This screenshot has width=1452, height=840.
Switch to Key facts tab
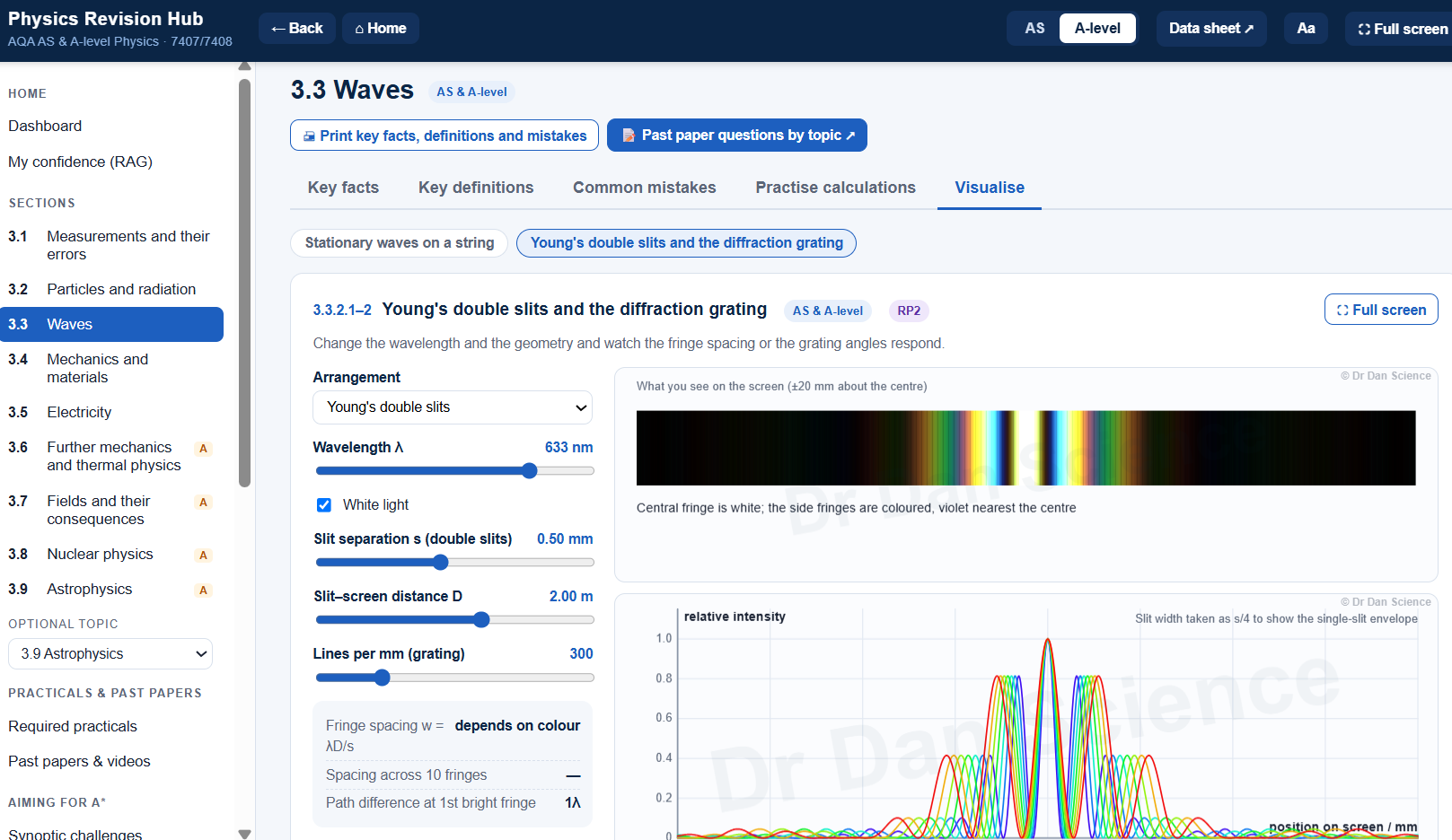coord(343,188)
